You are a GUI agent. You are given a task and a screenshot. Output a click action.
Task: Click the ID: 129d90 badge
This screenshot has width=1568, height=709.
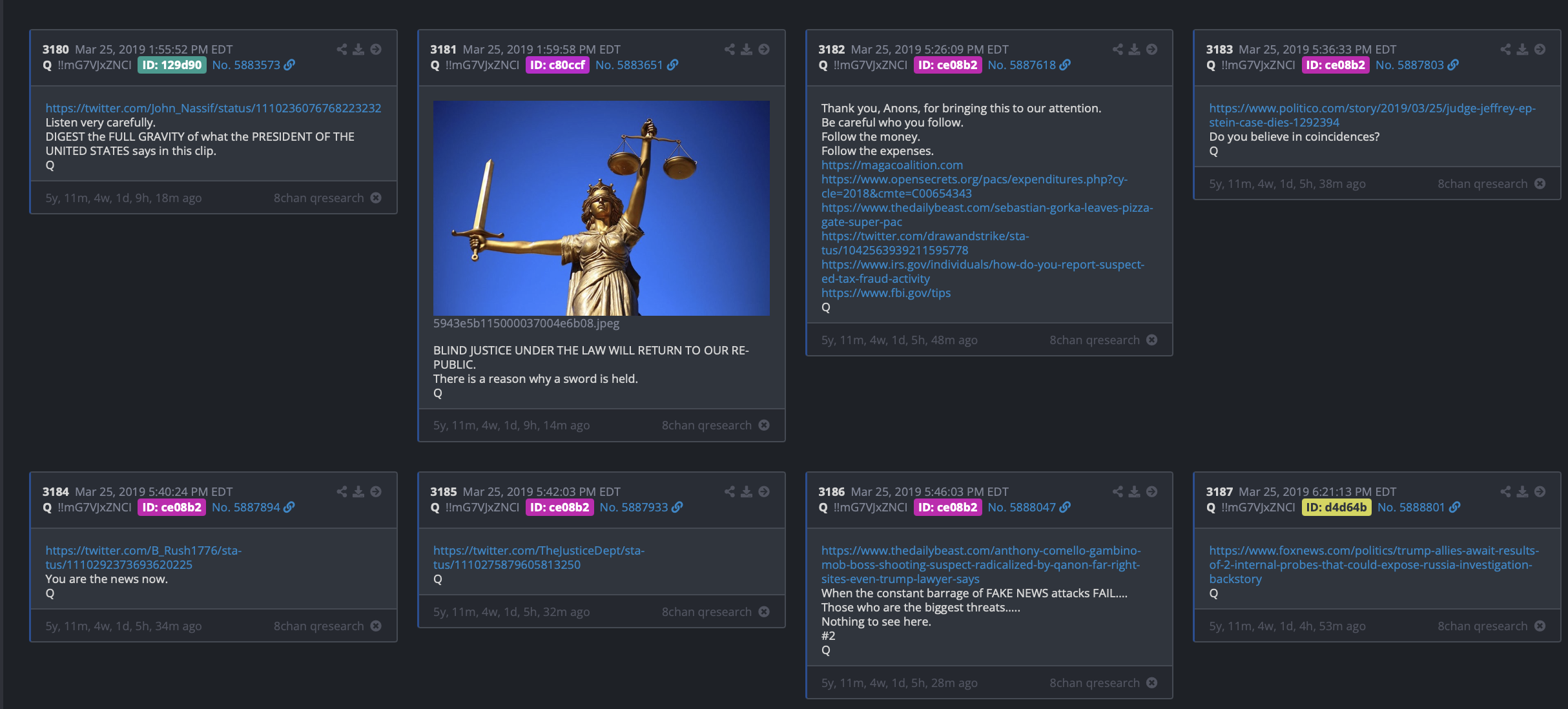tap(172, 65)
